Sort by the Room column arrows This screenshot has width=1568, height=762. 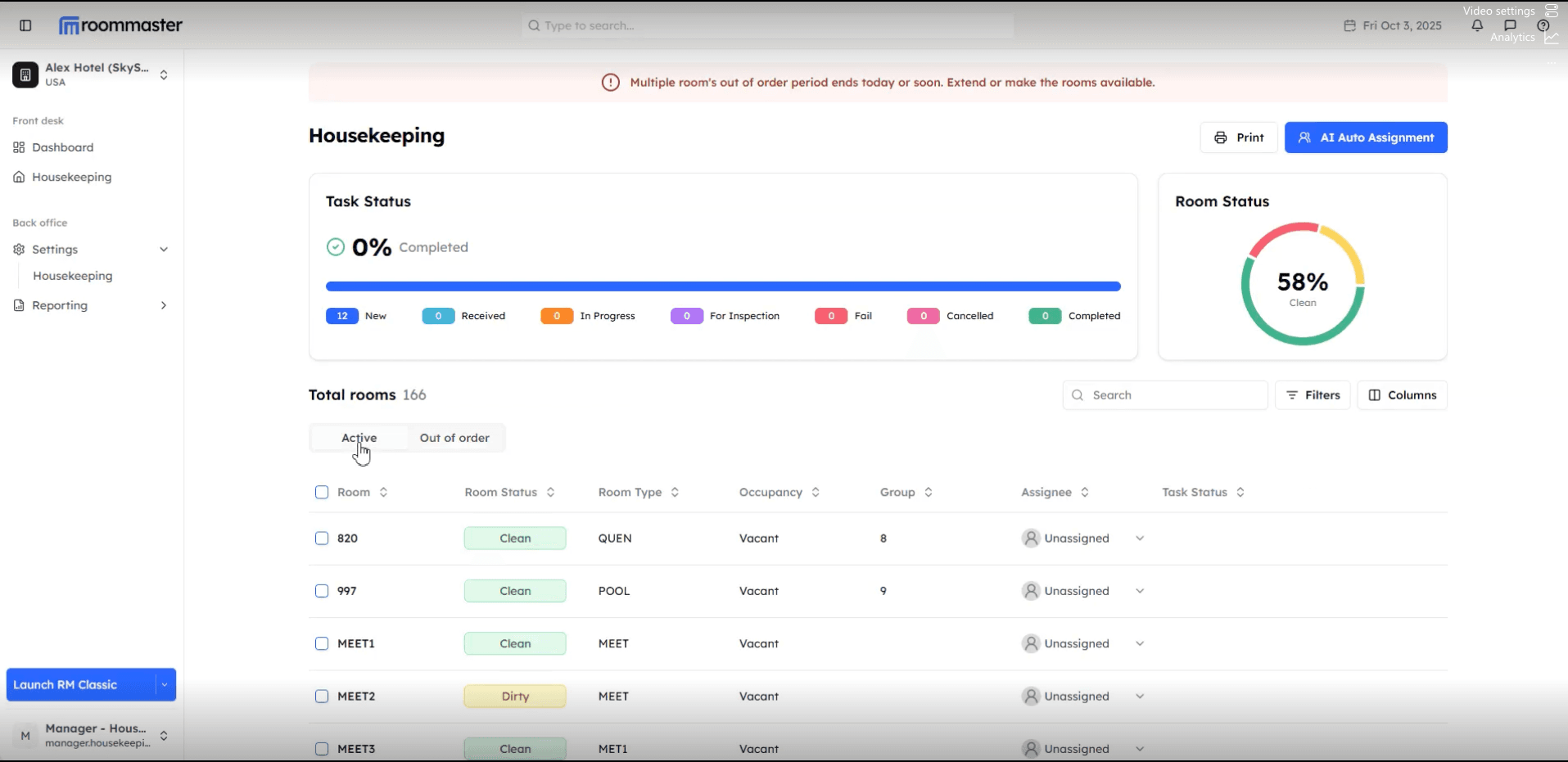tap(383, 492)
